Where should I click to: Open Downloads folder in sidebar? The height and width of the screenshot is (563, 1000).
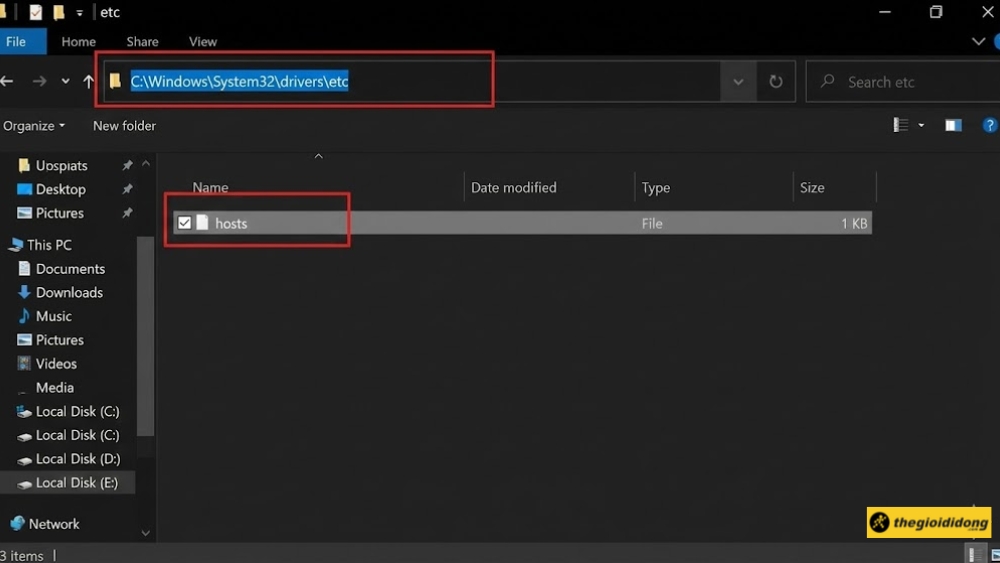[69, 293]
